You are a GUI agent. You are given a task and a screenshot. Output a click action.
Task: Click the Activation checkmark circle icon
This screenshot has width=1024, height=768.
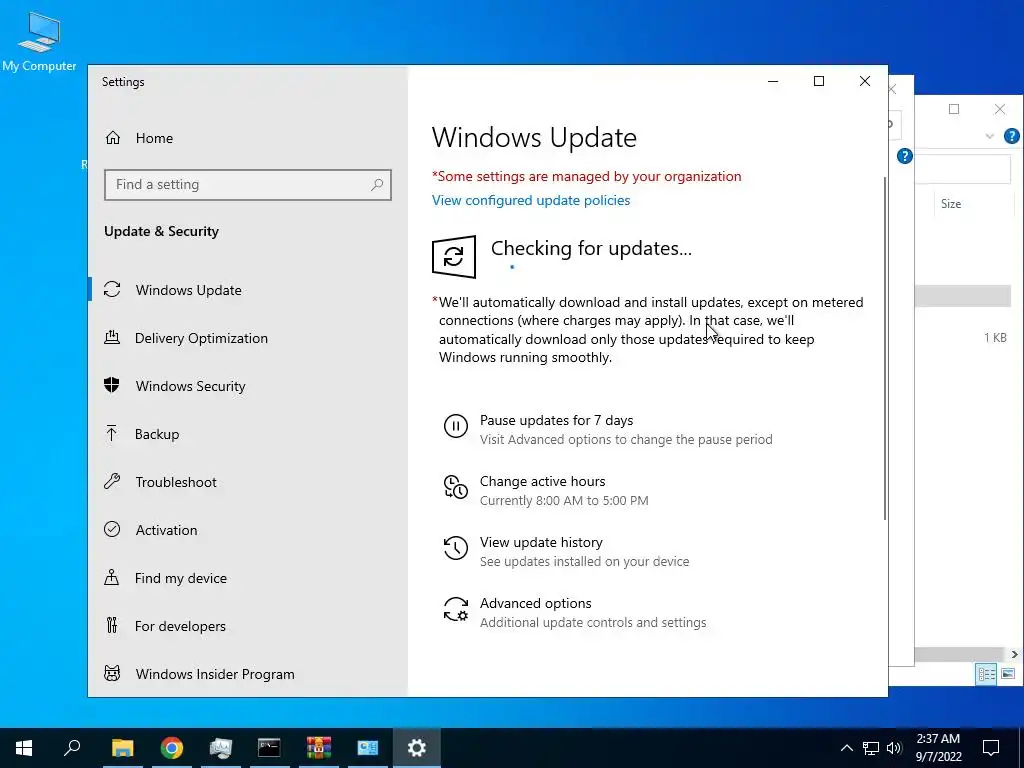coord(112,529)
